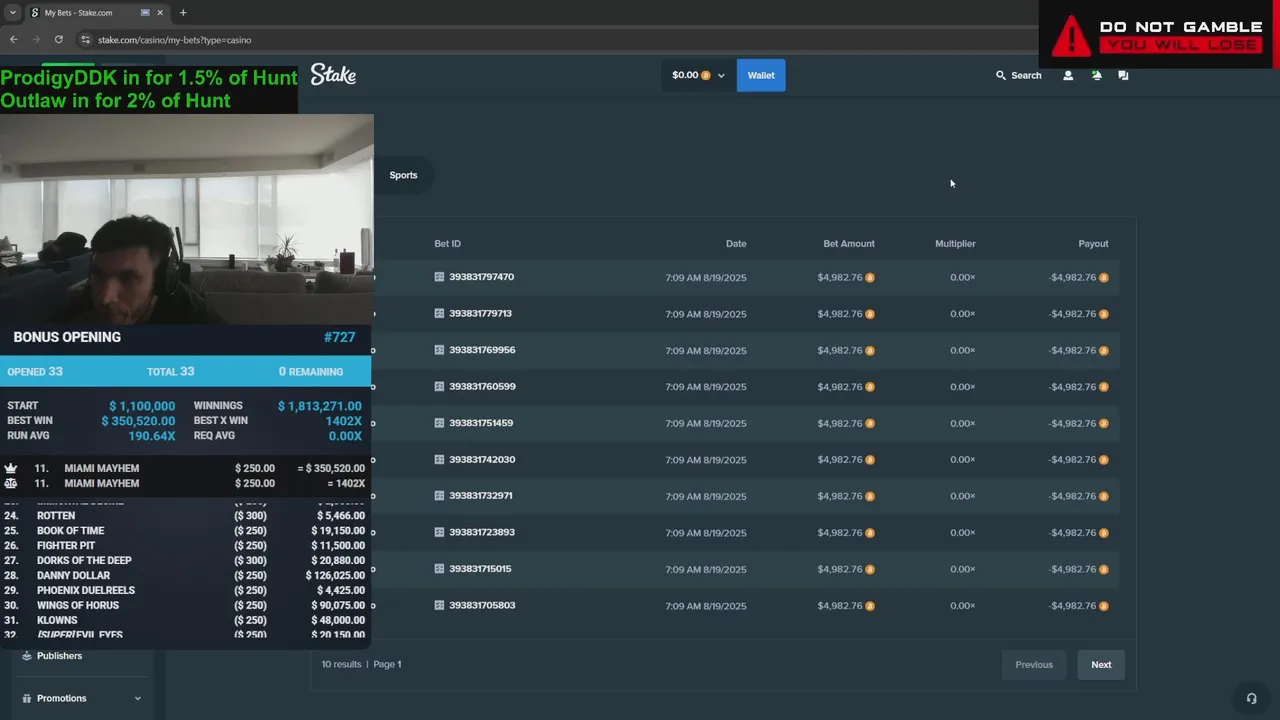Go back with browser back arrow

click(x=14, y=40)
